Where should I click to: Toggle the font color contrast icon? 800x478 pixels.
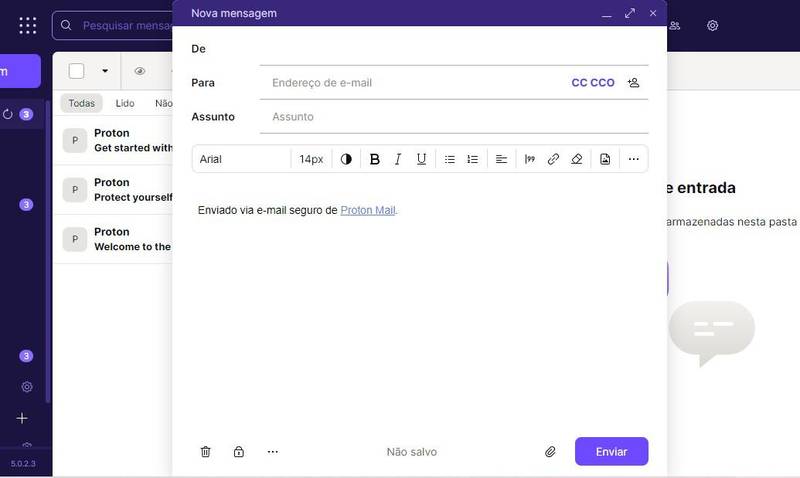point(346,159)
